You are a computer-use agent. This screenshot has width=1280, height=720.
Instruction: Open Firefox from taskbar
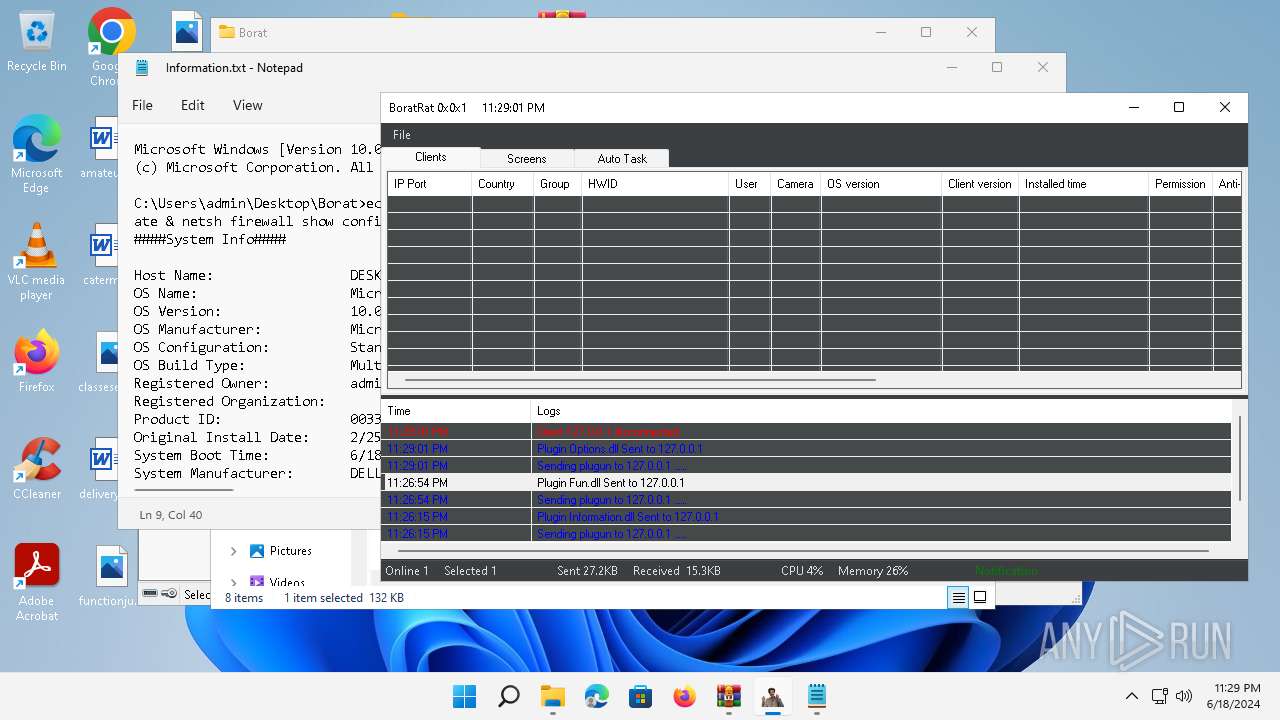[684, 696]
